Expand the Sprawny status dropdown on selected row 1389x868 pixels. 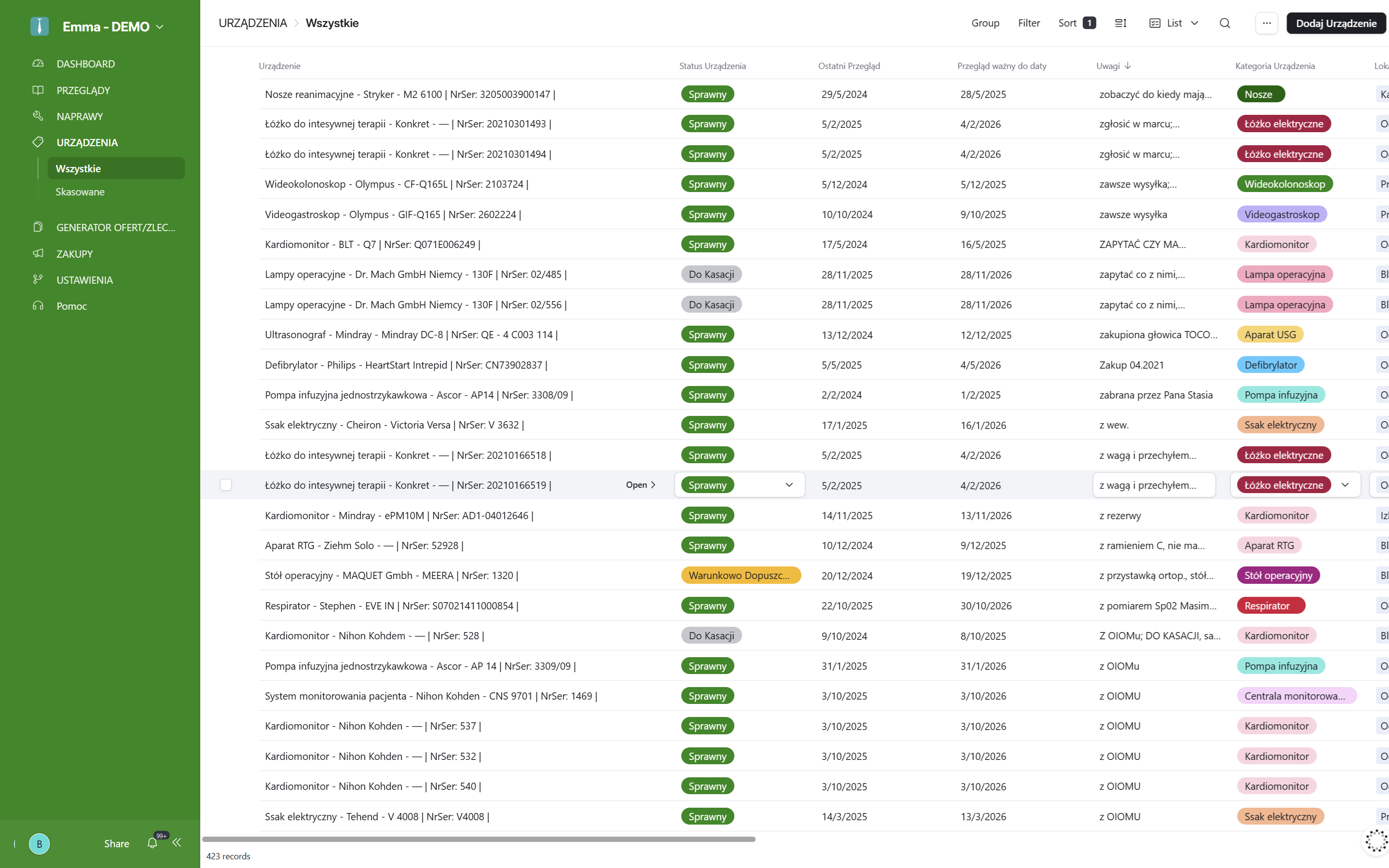[x=789, y=485]
